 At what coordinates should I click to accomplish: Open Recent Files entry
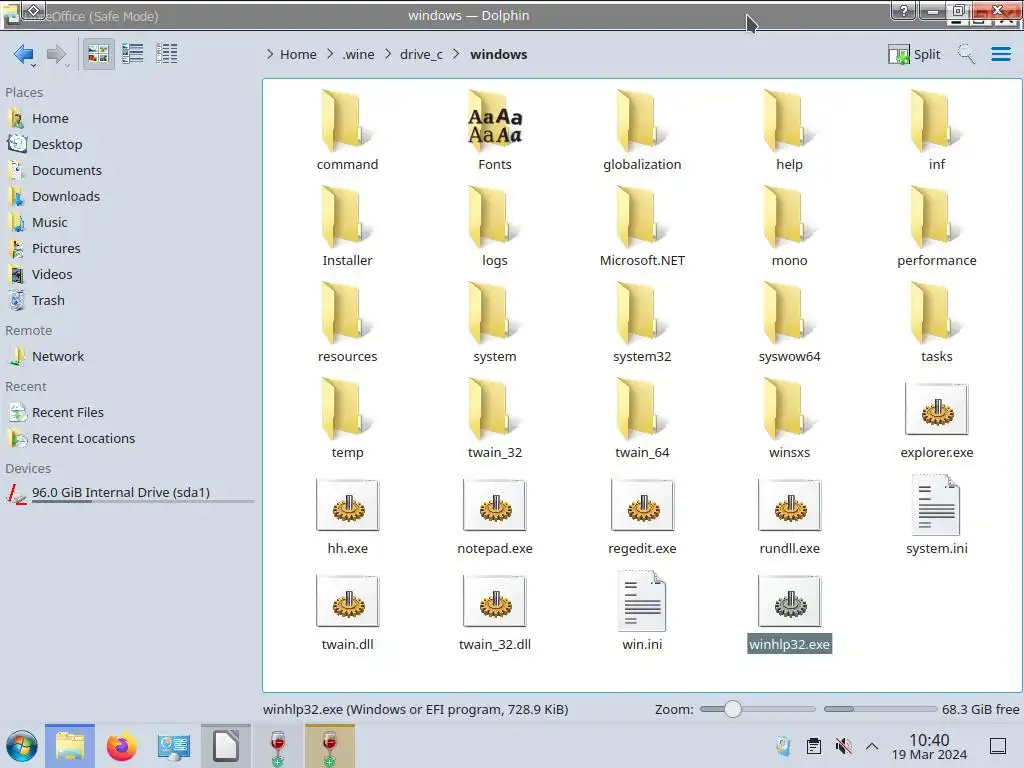click(x=67, y=413)
